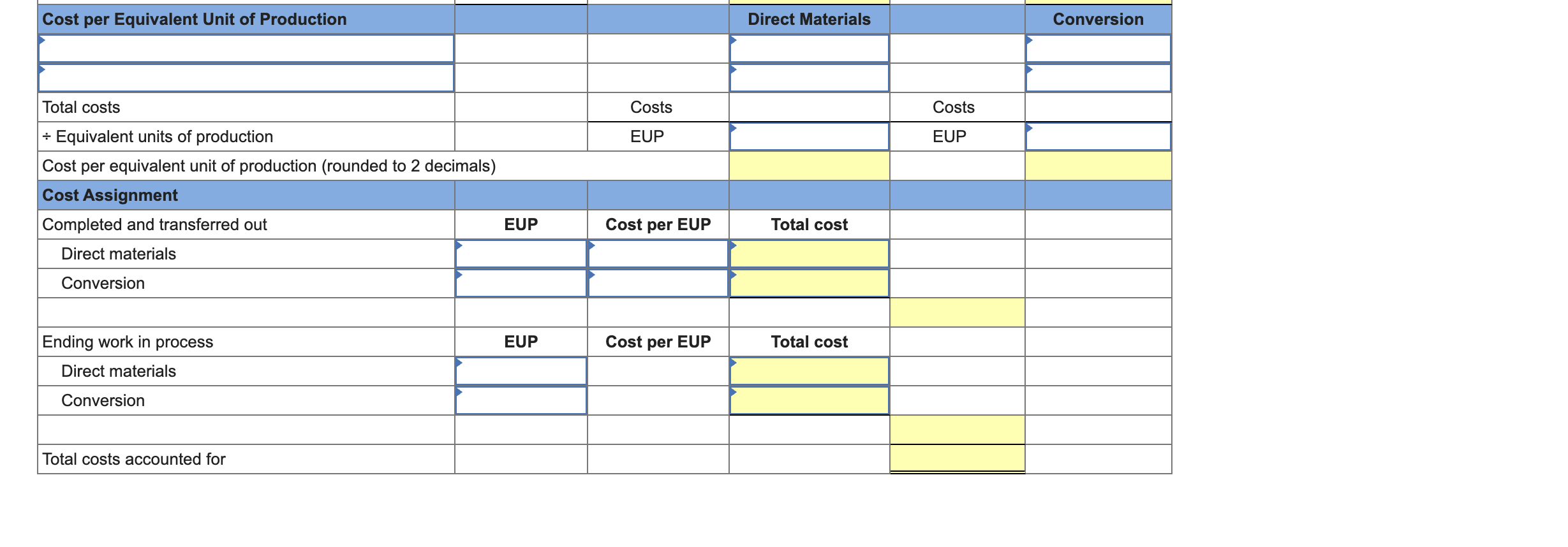This screenshot has width=1568, height=547.
Task: Click Cost per EUP cell for transferred out Direct materials
Action: pos(658,254)
